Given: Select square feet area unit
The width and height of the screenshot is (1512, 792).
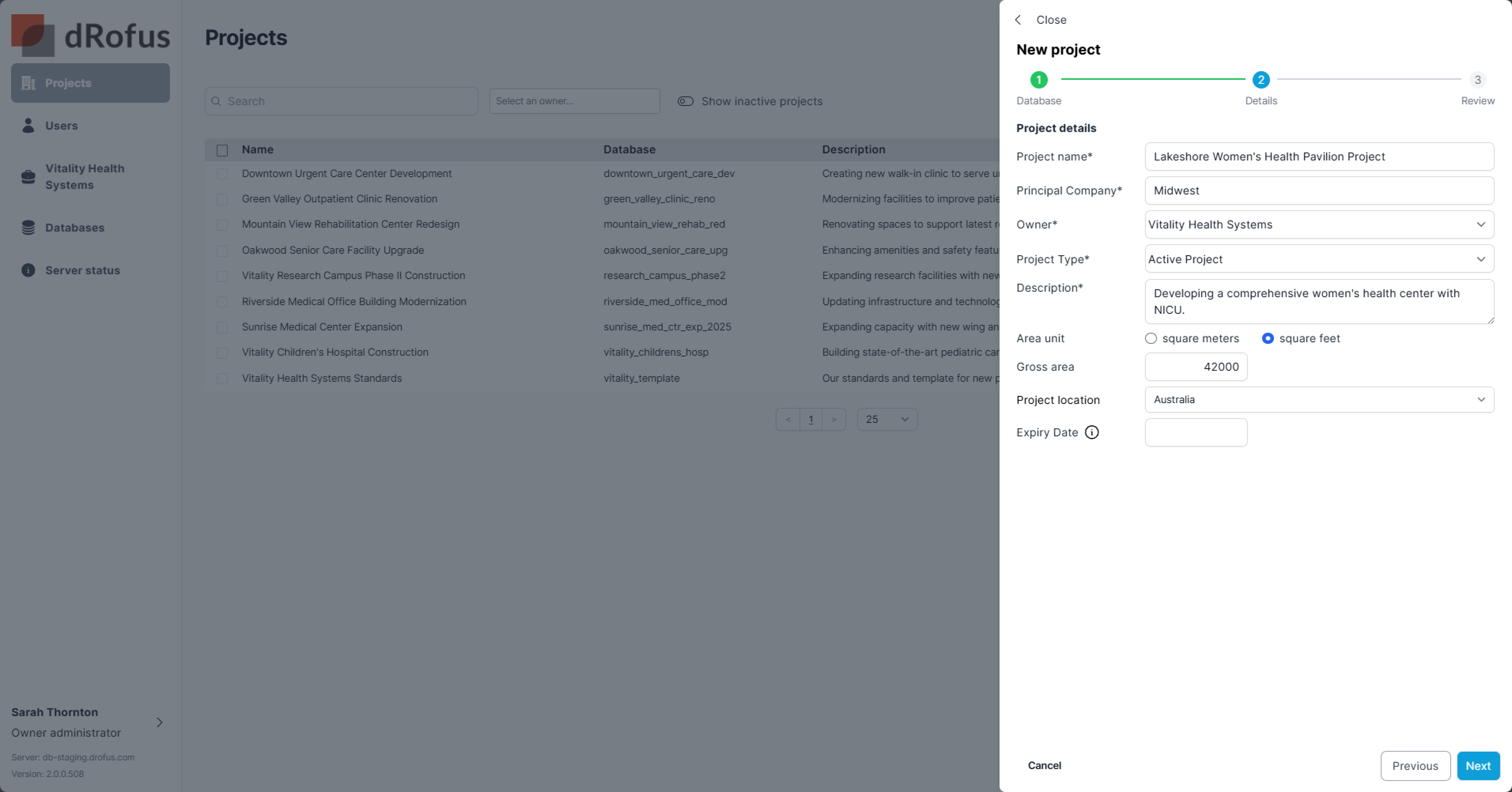Looking at the screenshot, I should (x=1267, y=339).
